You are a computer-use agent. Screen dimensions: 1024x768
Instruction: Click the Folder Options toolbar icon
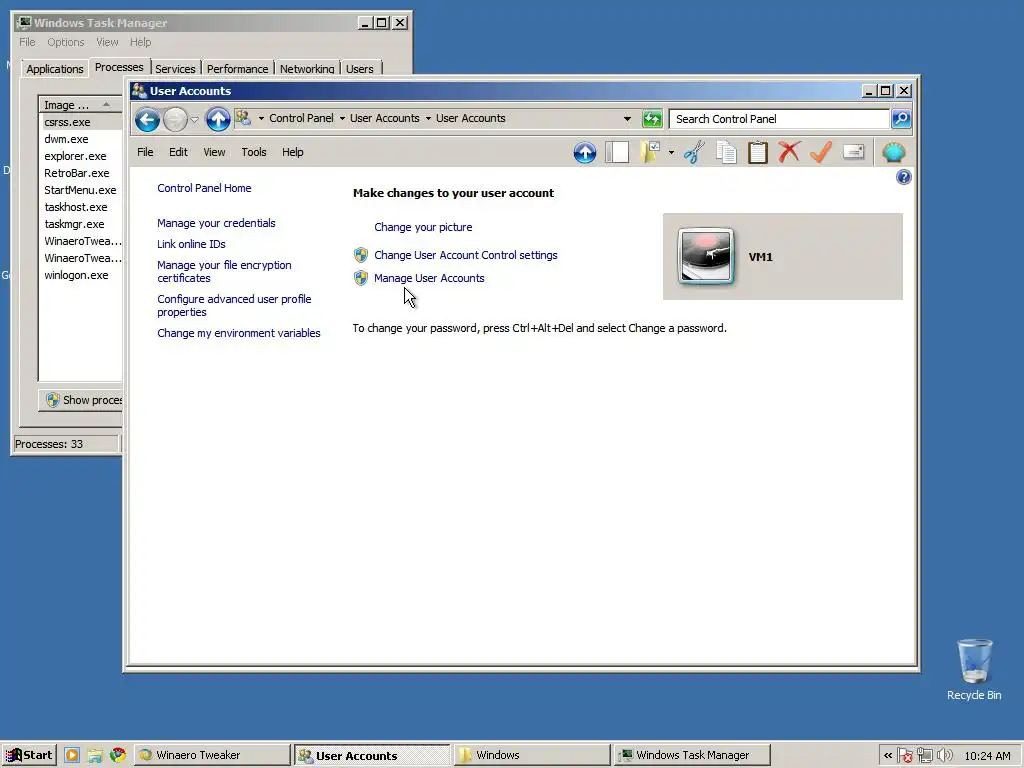click(650, 153)
